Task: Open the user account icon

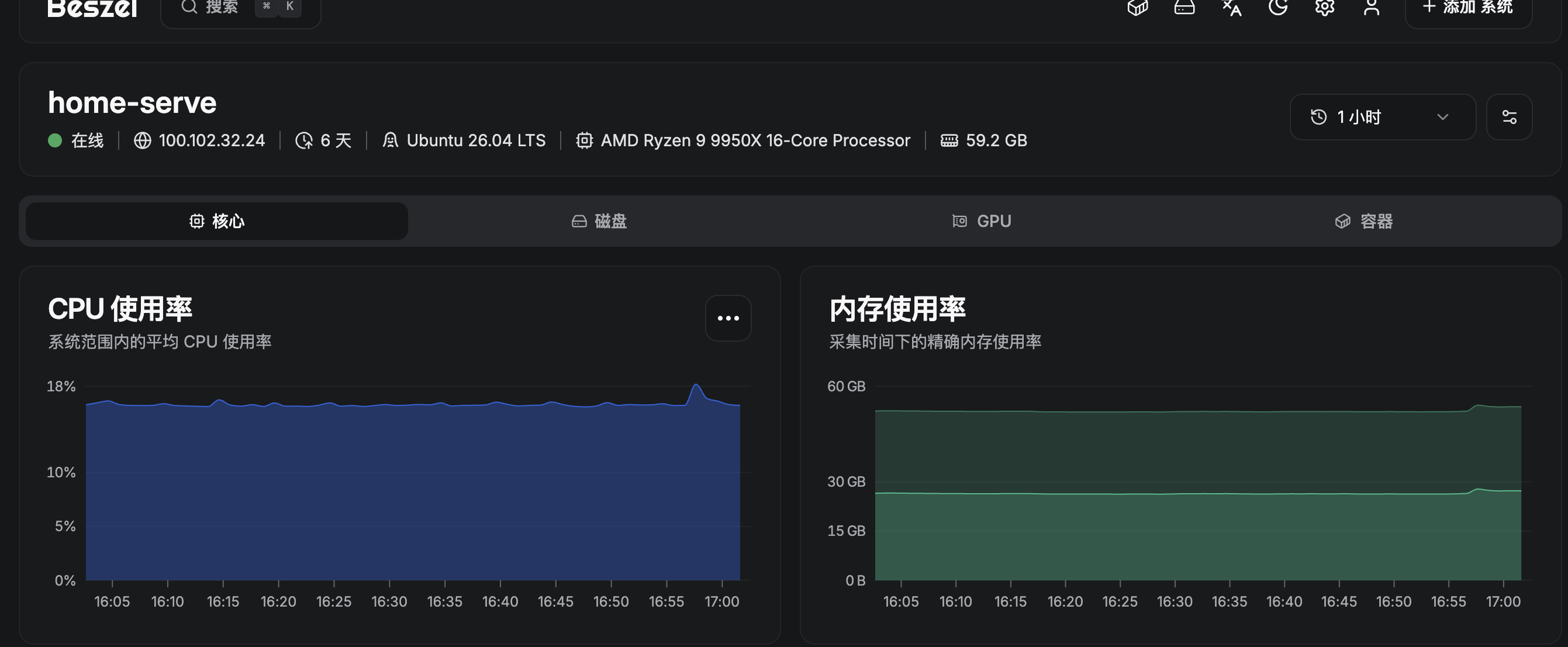Action: point(1371,7)
